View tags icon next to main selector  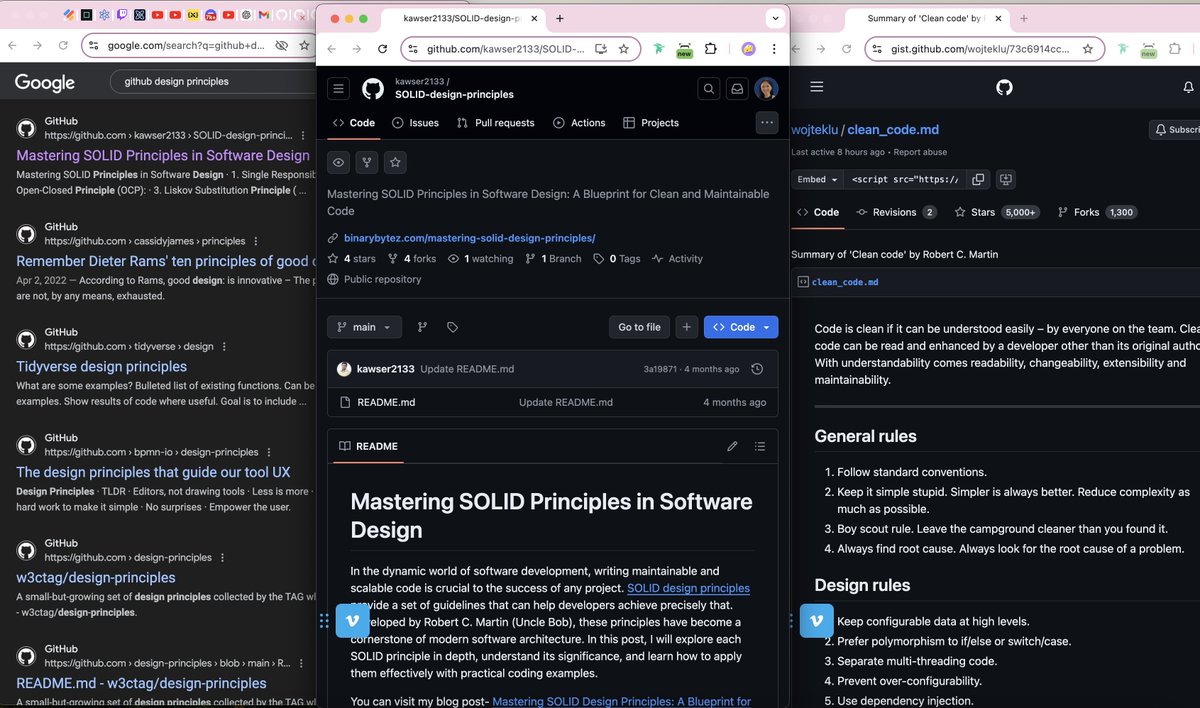[x=452, y=327]
